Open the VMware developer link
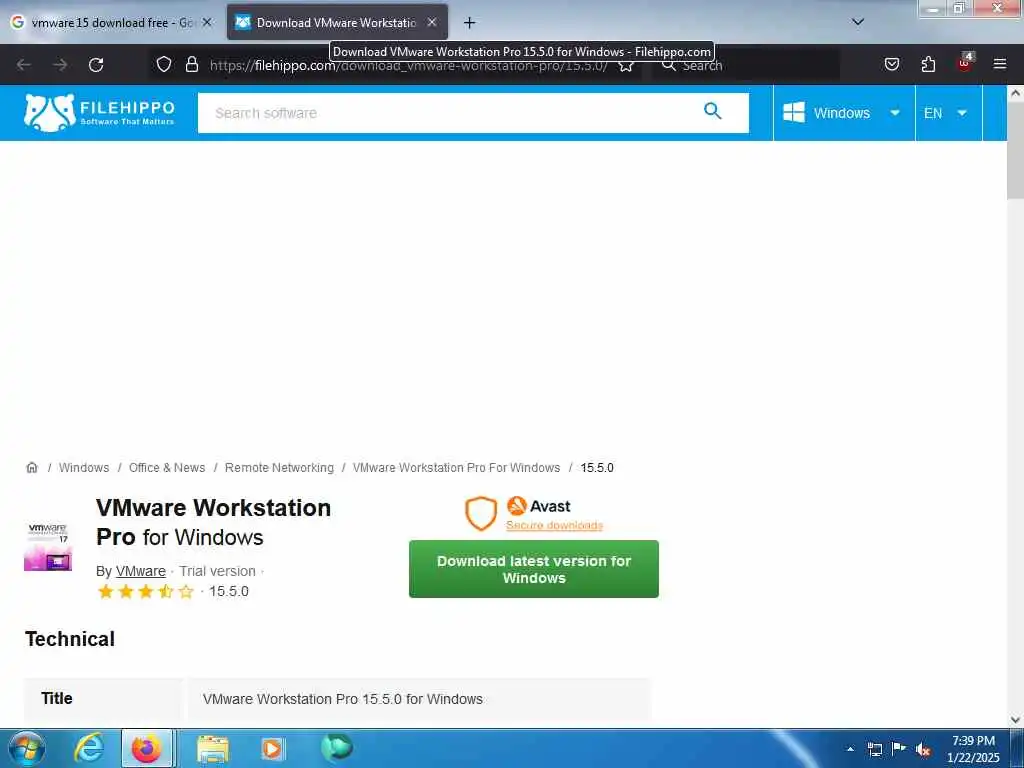Image resolution: width=1024 pixels, height=768 pixels. tap(140, 571)
